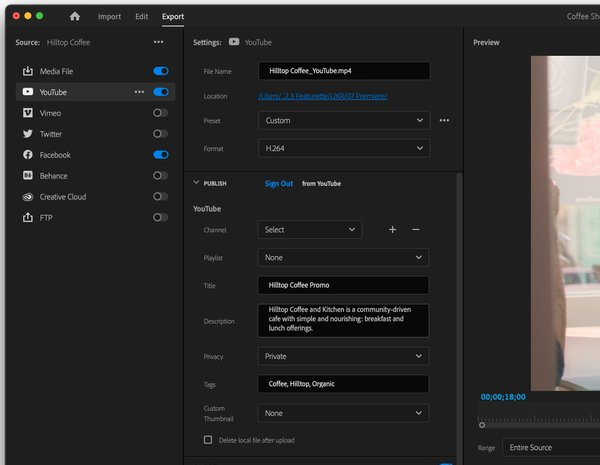Click the preview timeline playhead slider
Image resolution: width=600 pixels, height=465 pixels.
point(482,425)
